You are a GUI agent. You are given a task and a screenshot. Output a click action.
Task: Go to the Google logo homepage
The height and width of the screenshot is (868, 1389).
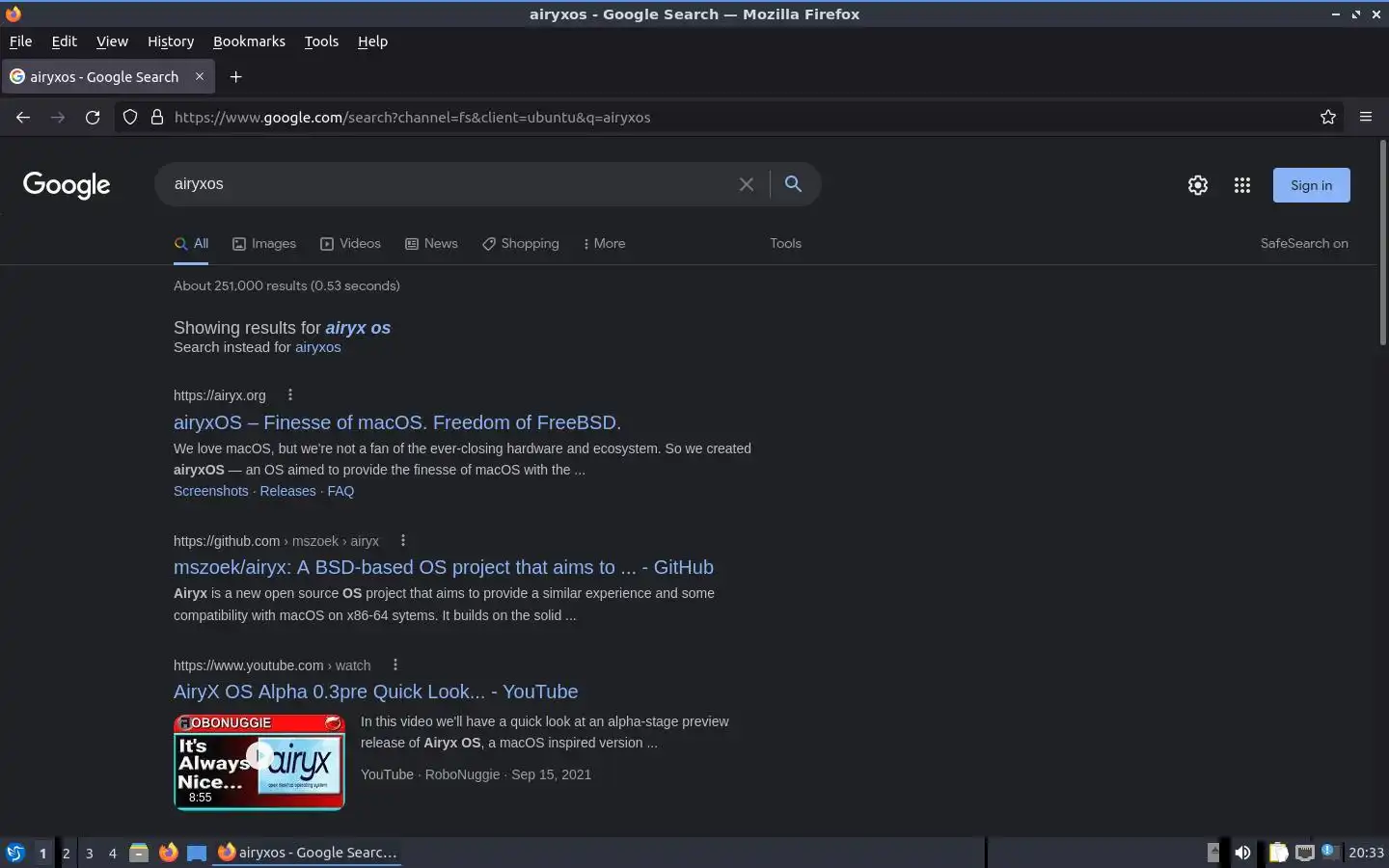pyautogui.click(x=67, y=184)
